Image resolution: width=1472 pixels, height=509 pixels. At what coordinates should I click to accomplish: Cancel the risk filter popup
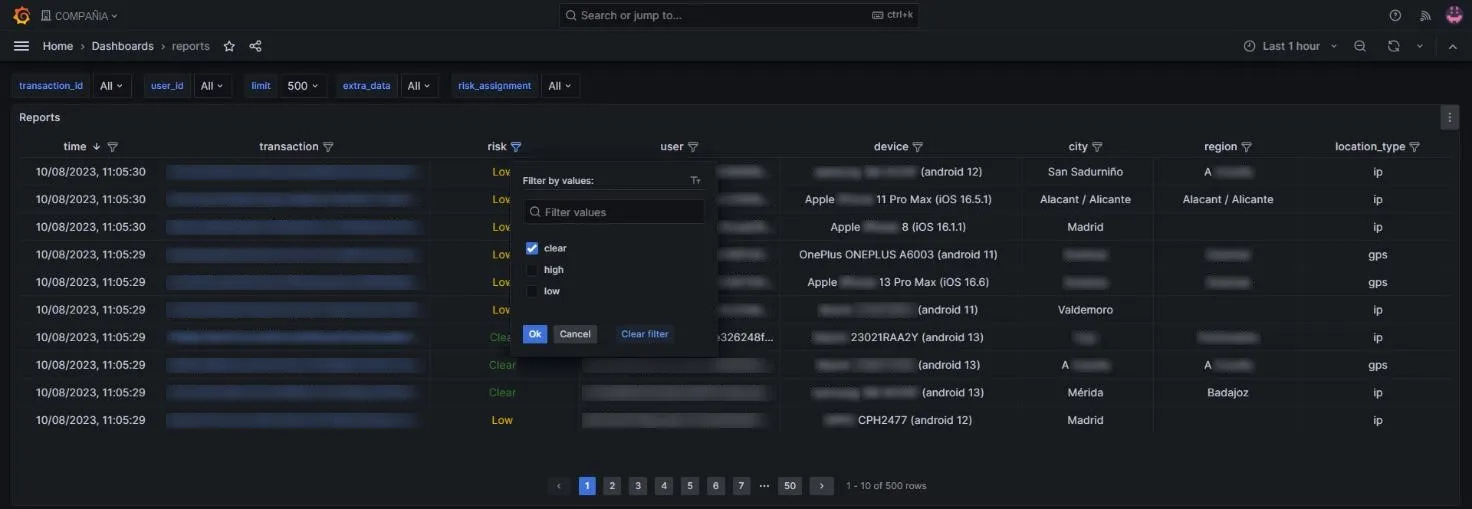(575, 334)
